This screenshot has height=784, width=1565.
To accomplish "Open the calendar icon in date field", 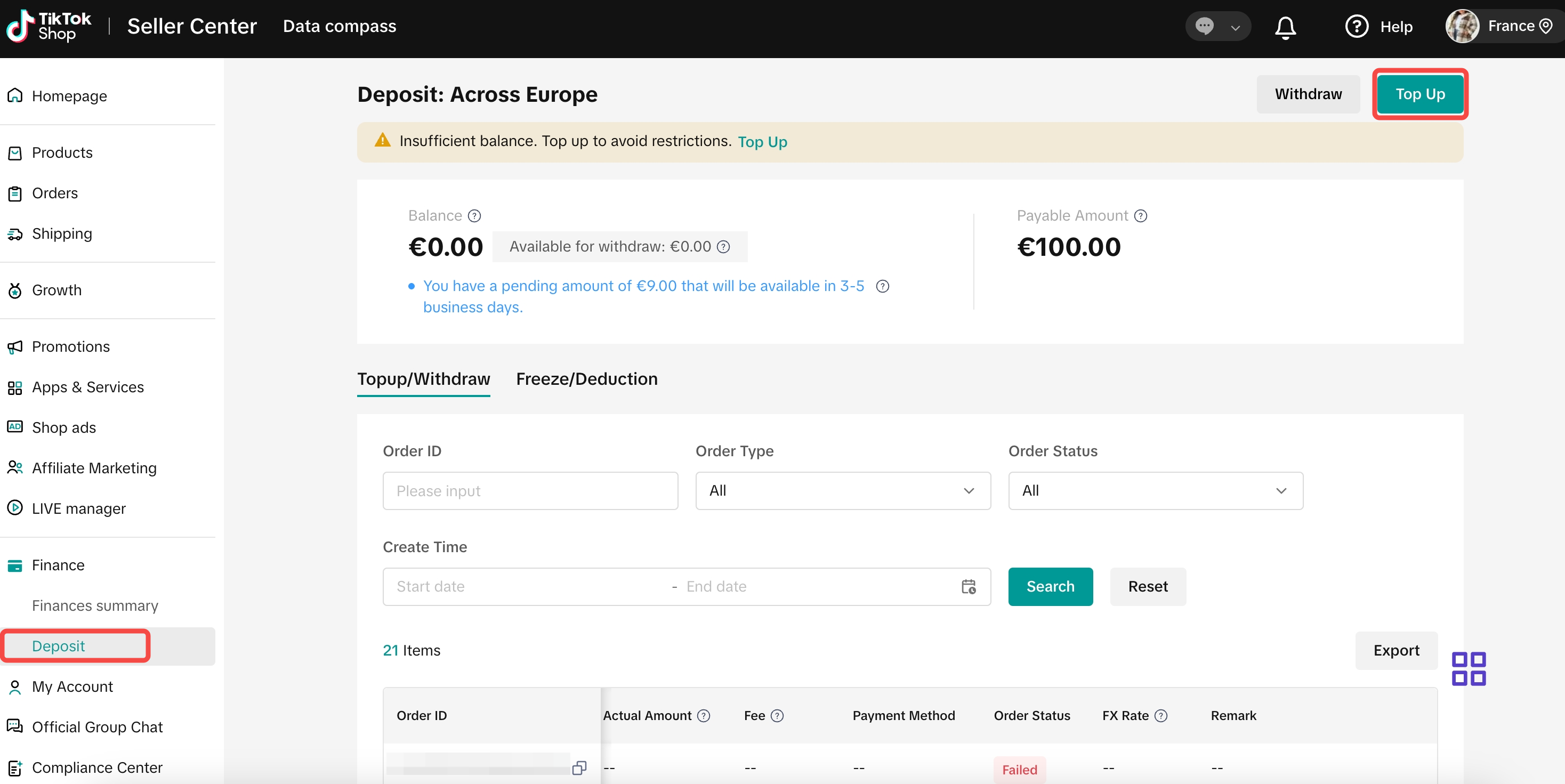I will [969, 587].
